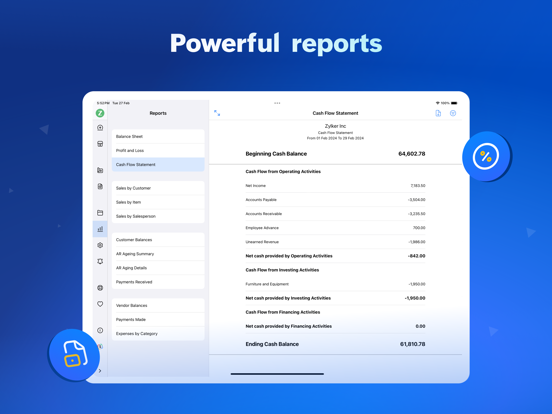This screenshot has width=552, height=414.
Task: Click the heart icon in the sidebar
Action: 100,304
